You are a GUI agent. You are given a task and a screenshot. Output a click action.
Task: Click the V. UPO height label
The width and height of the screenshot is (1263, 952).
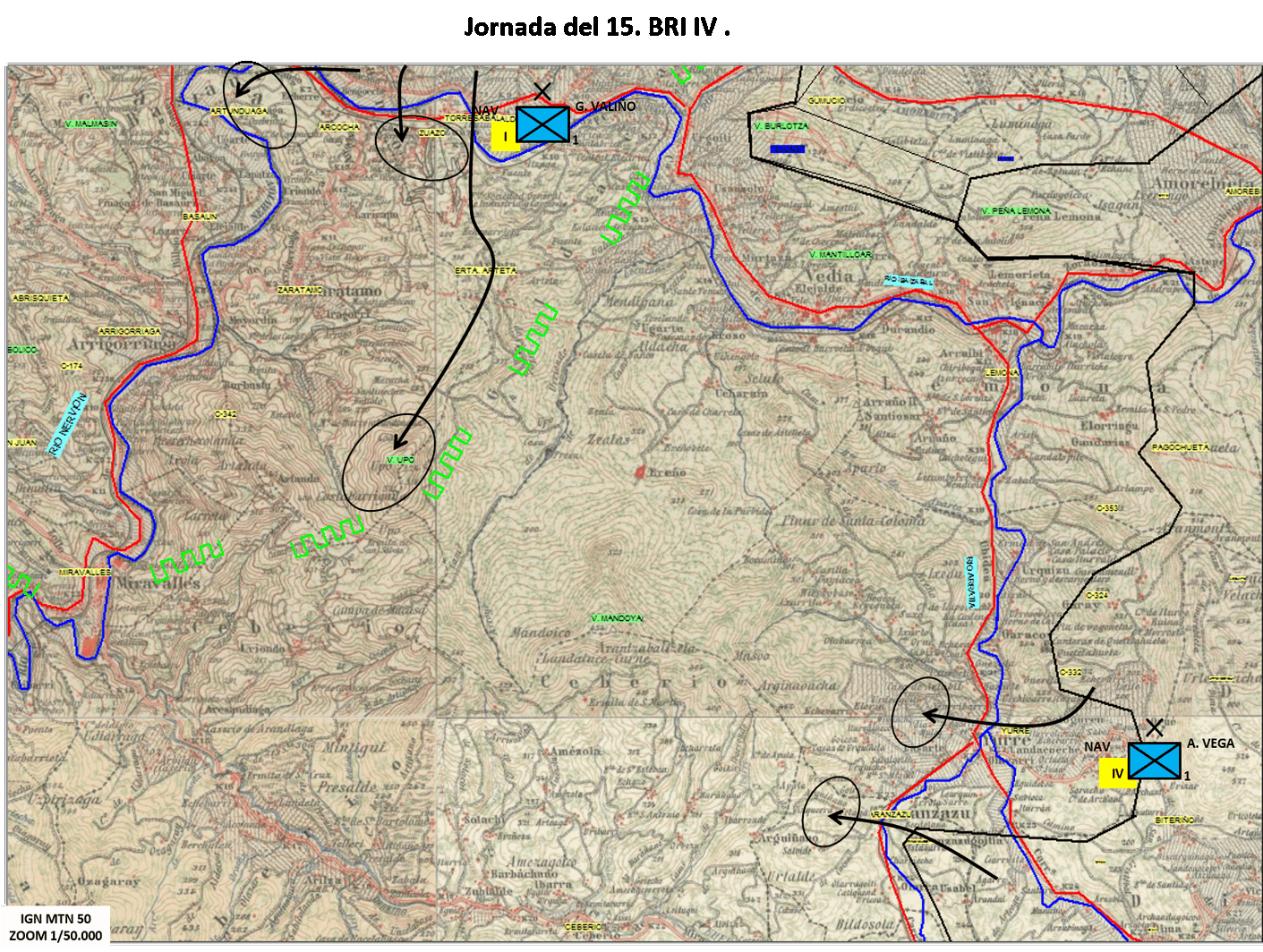(400, 460)
